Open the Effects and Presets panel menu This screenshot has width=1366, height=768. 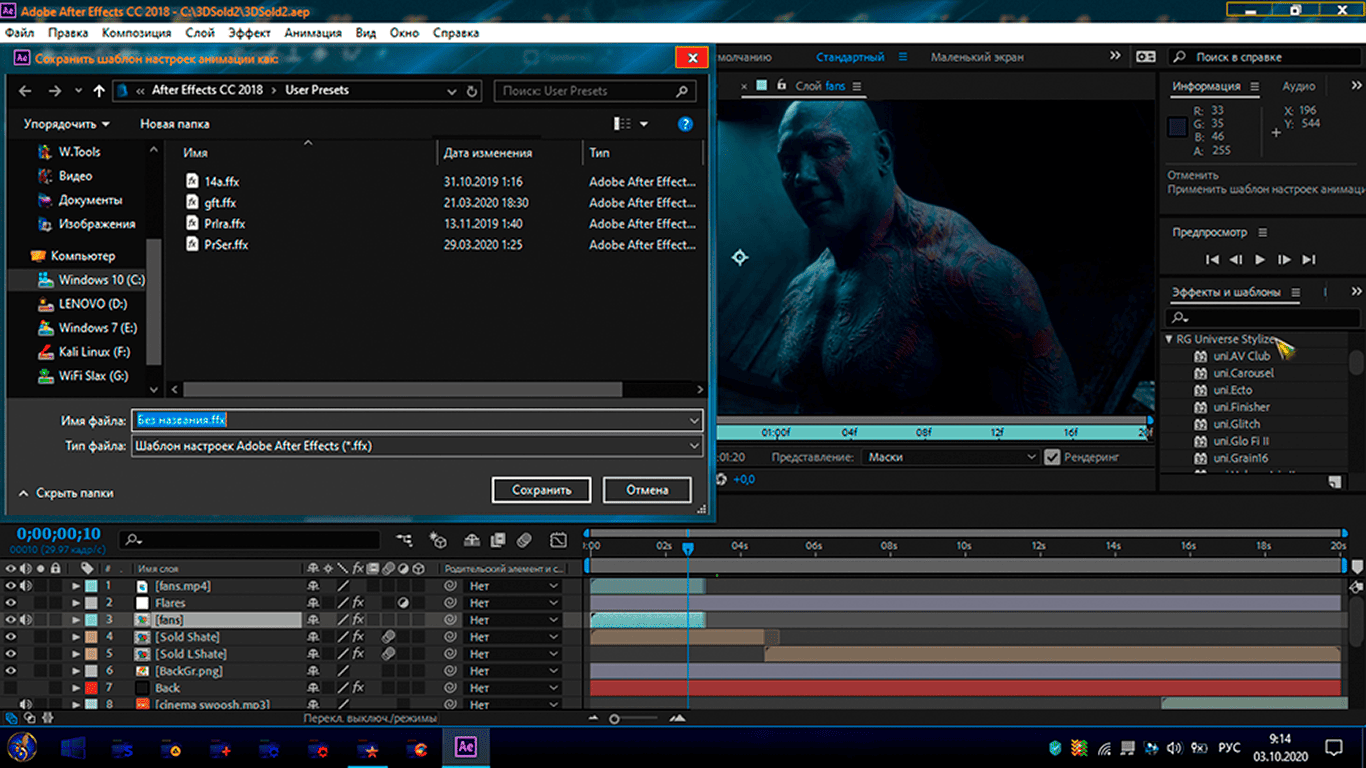click(x=1295, y=293)
